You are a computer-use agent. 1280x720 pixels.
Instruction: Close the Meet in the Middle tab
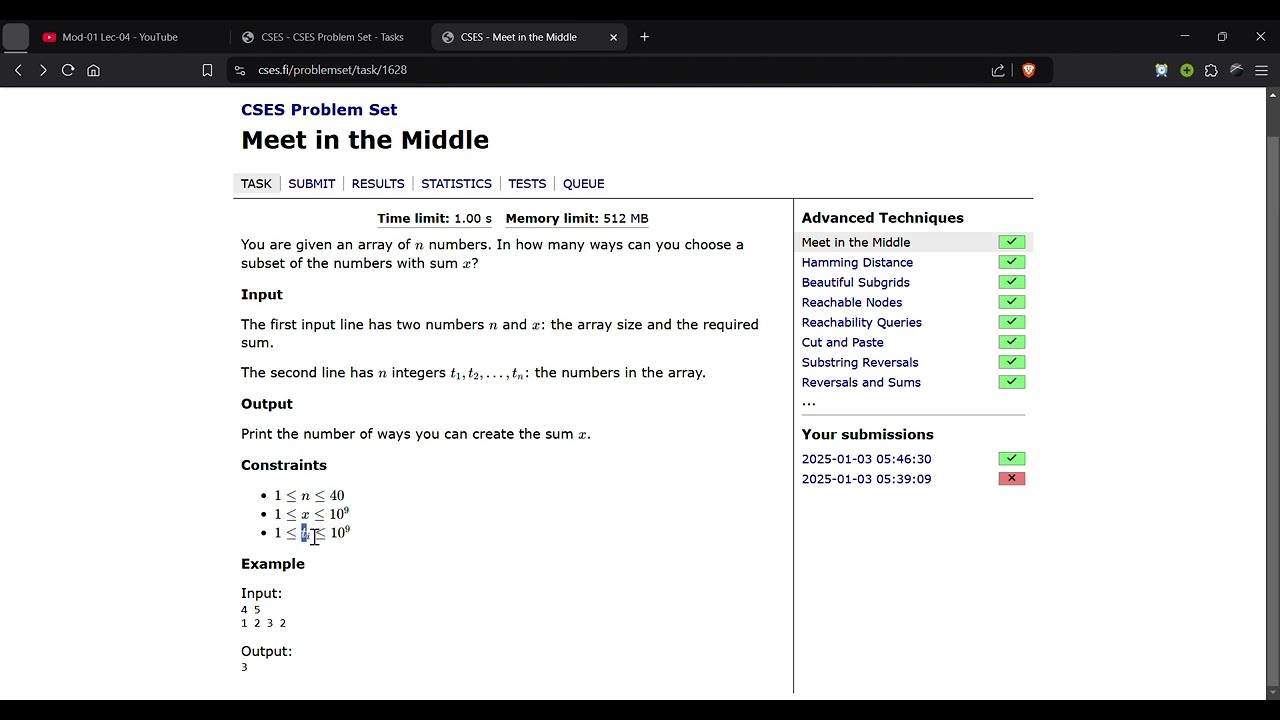[613, 37]
